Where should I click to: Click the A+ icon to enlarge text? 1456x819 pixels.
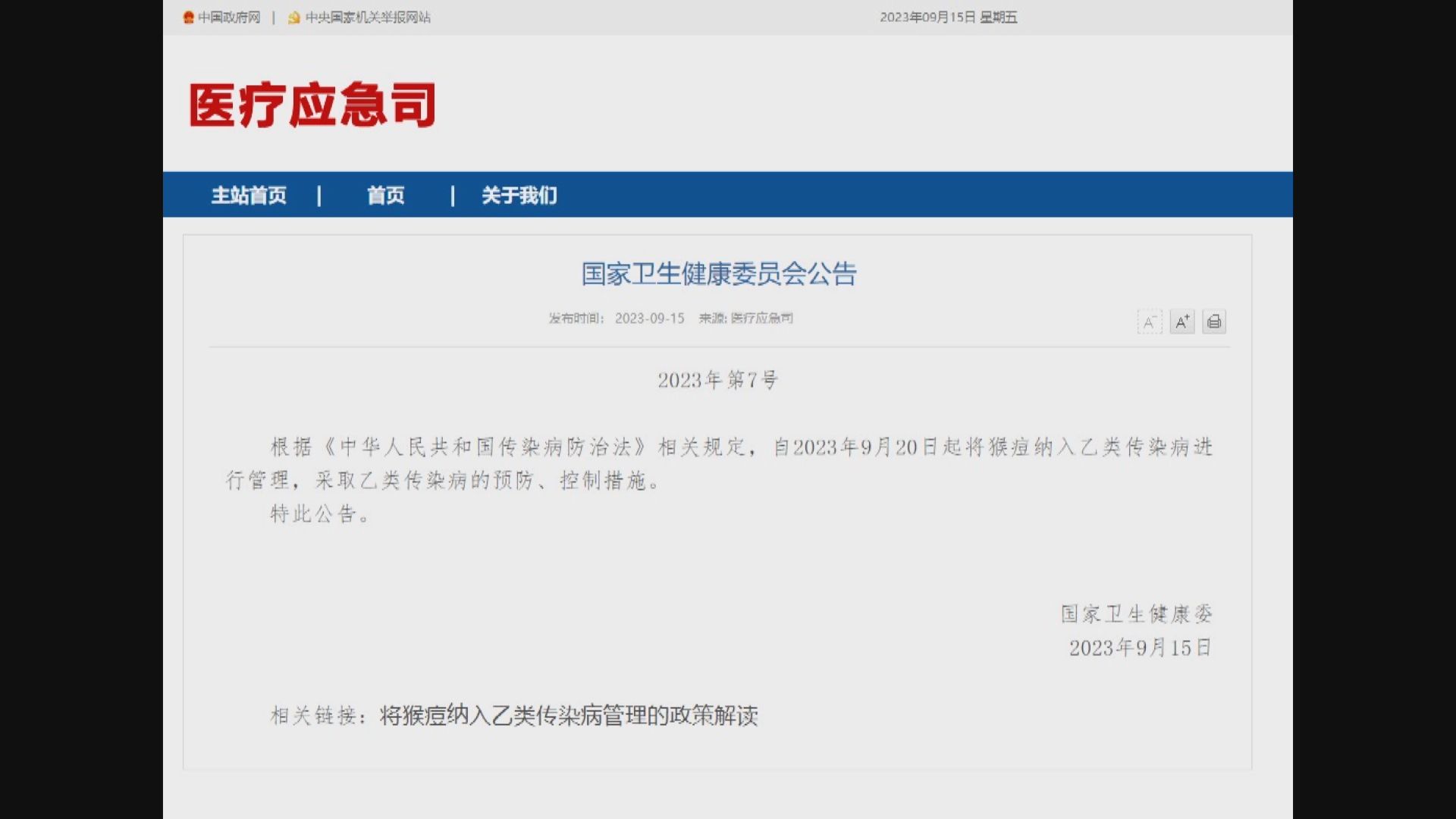(x=1181, y=322)
